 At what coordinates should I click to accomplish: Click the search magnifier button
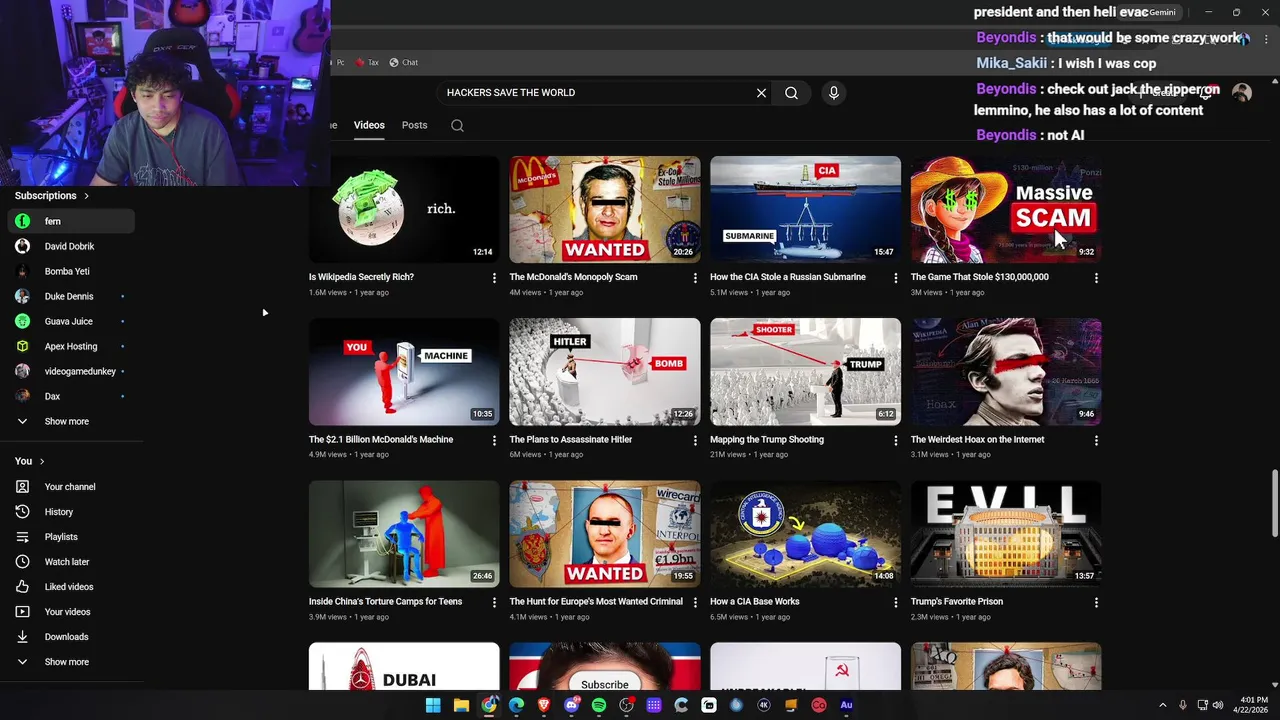click(791, 93)
